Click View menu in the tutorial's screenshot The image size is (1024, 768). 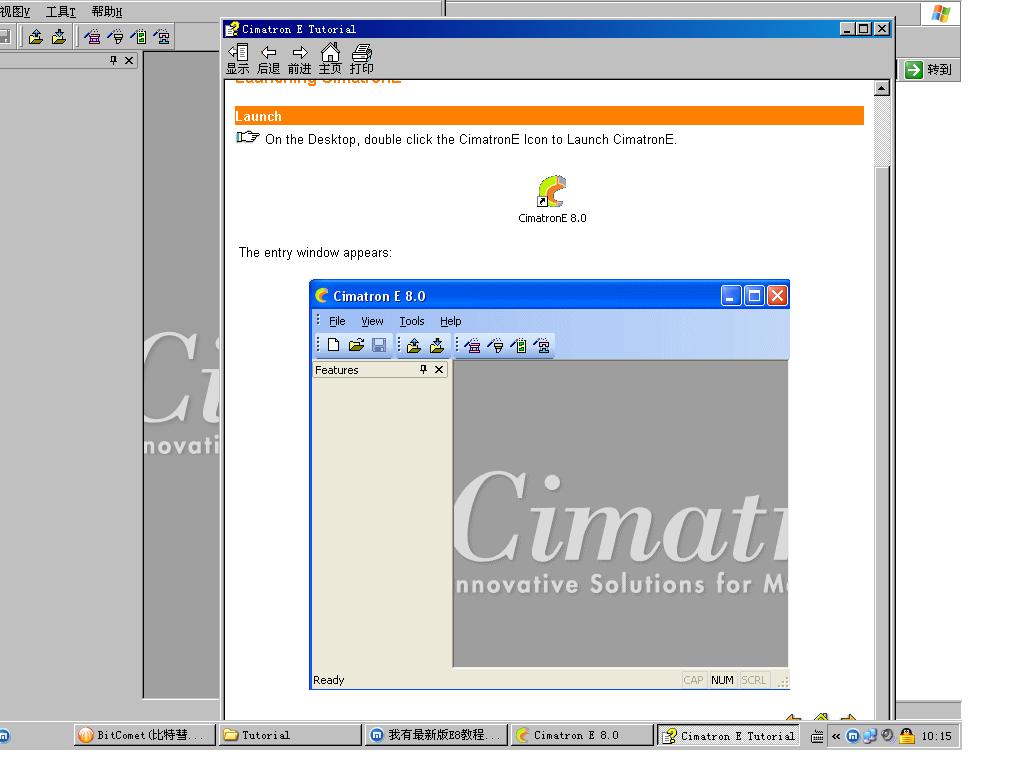(x=372, y=321)
